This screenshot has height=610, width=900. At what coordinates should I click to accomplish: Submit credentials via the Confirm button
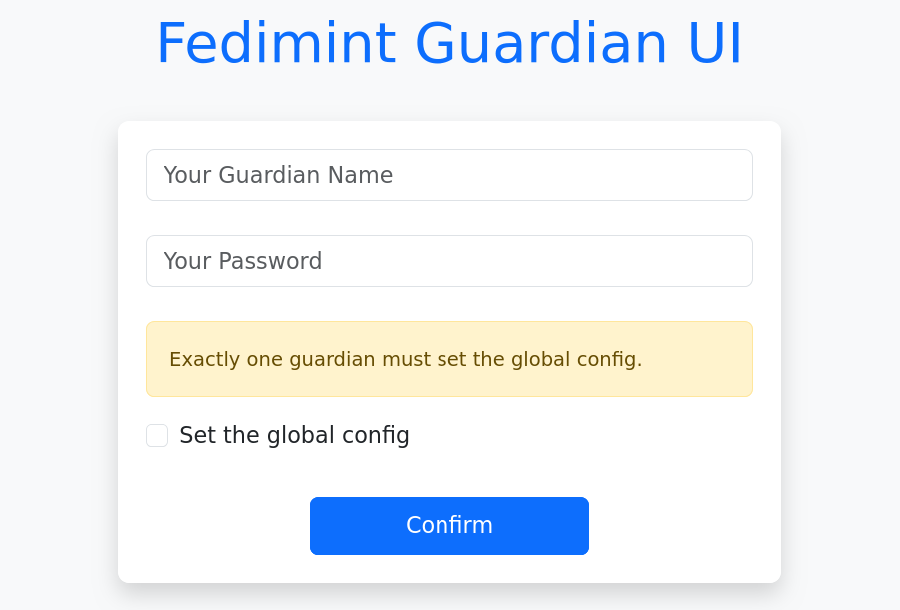[x=449, y=525]
